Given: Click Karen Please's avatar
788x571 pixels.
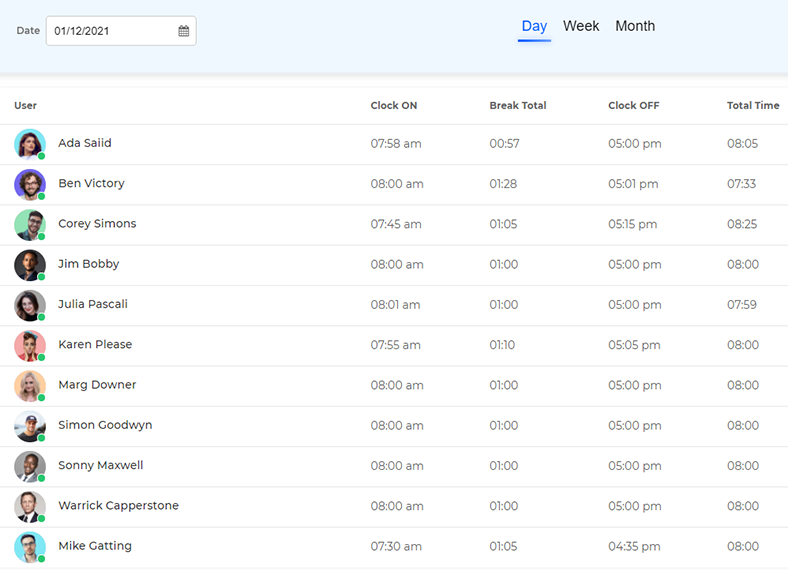Looking at the screenshot, I should [30, 345].
